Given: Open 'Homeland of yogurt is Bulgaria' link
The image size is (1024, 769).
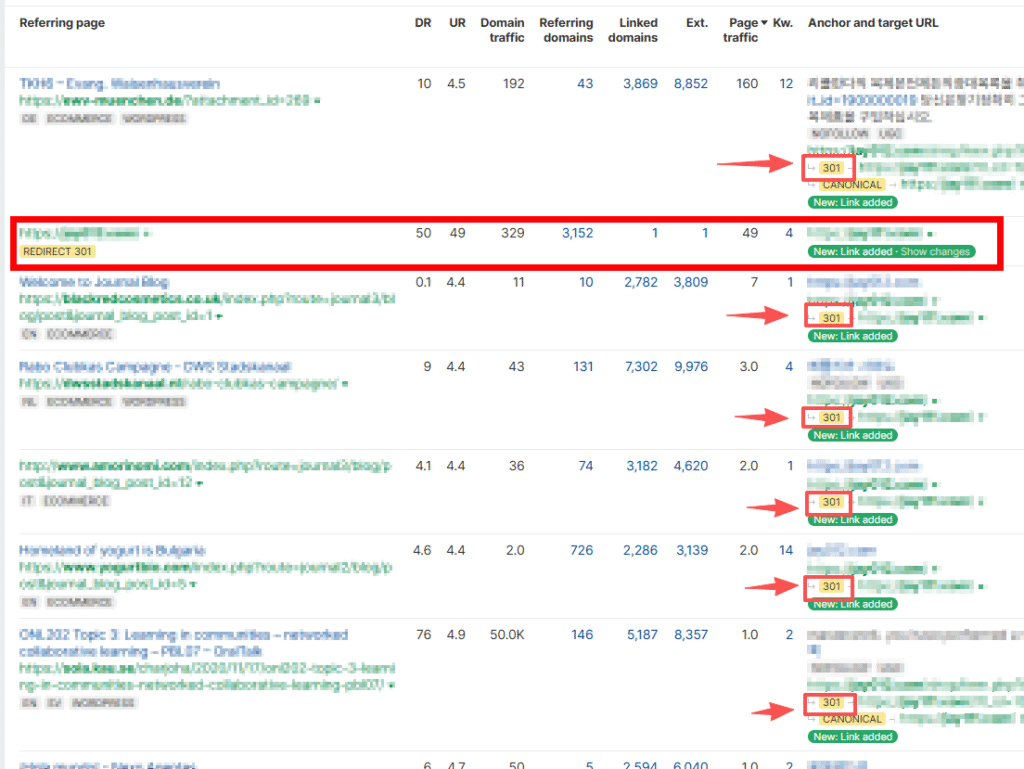Looking at the screenshot, I should (112, 550).
